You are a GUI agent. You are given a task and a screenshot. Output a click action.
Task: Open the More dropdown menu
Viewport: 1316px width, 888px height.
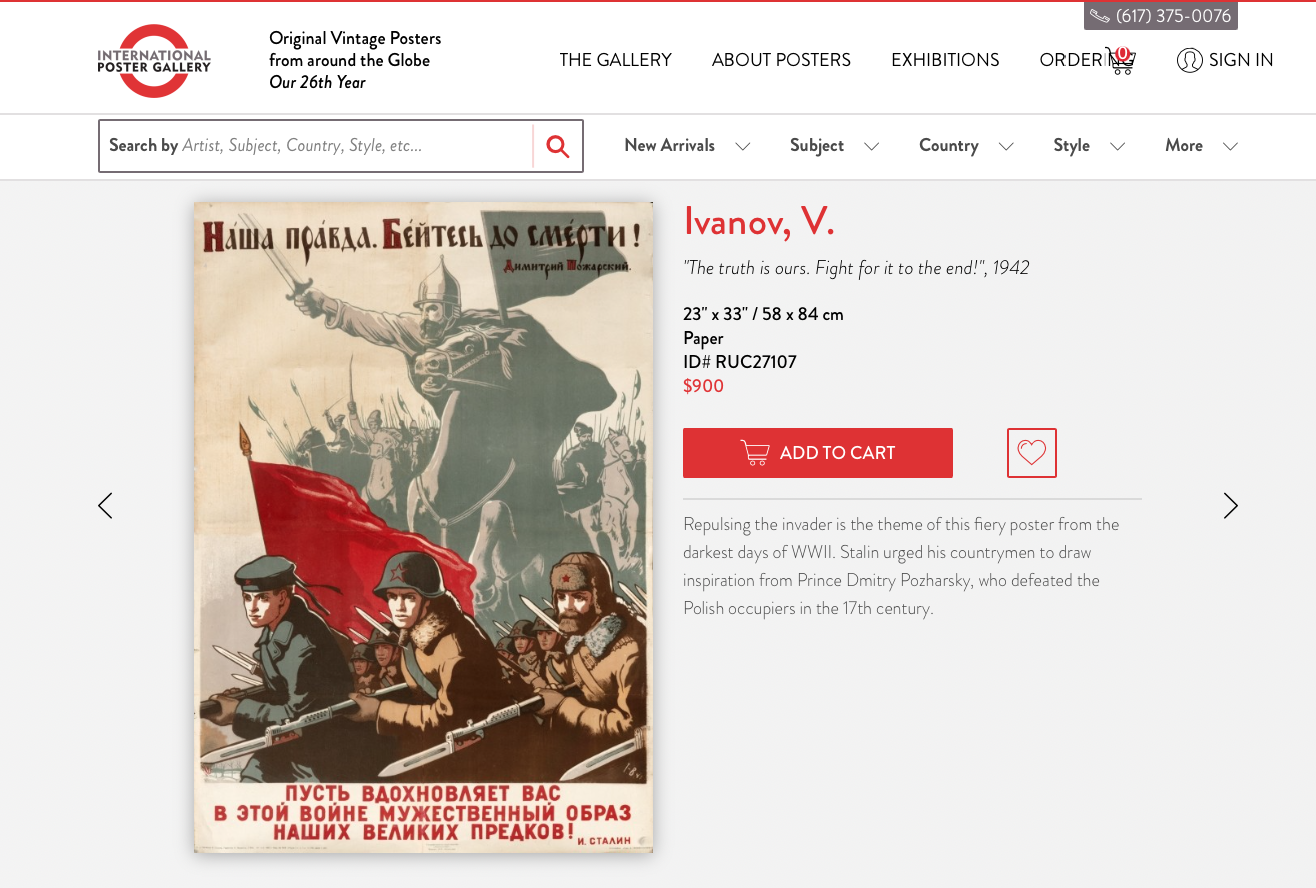[x=1201, y=146]
